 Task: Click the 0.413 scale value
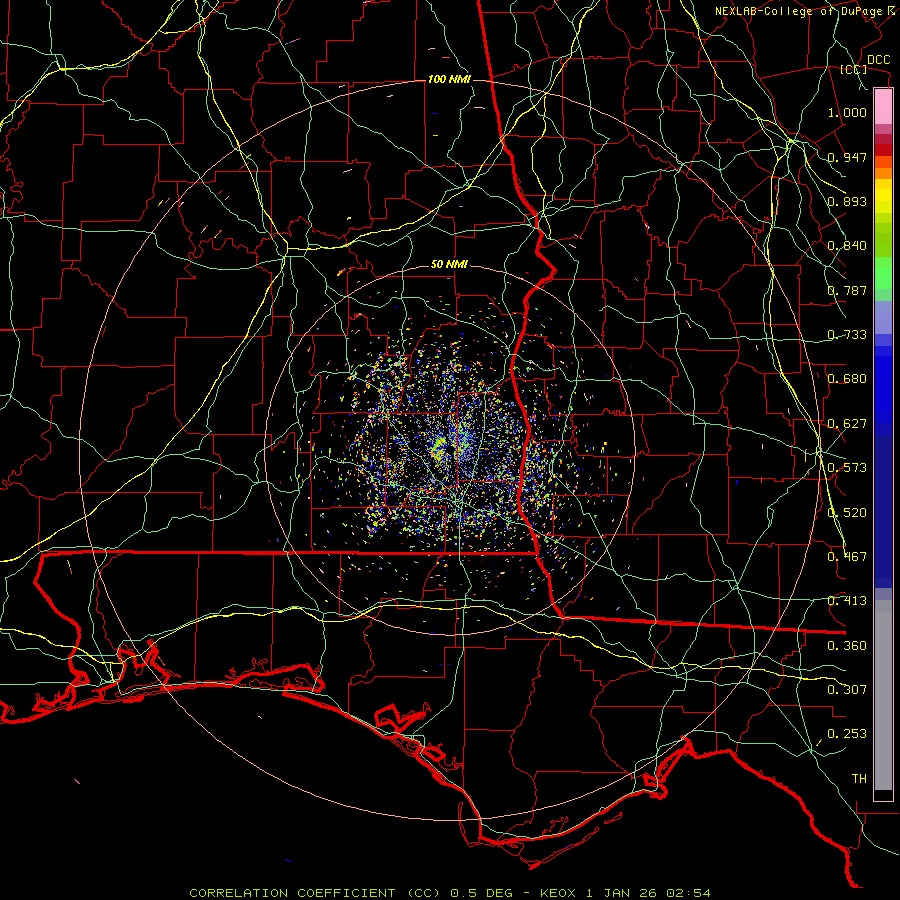847,601
